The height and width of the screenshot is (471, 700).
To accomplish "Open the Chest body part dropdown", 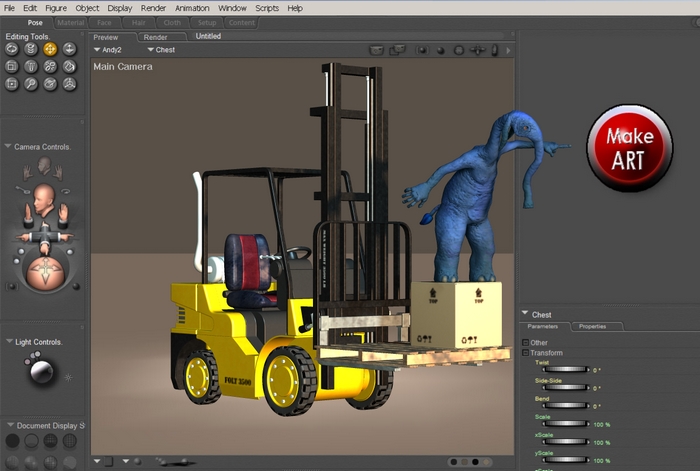I will tap(161, 49).
